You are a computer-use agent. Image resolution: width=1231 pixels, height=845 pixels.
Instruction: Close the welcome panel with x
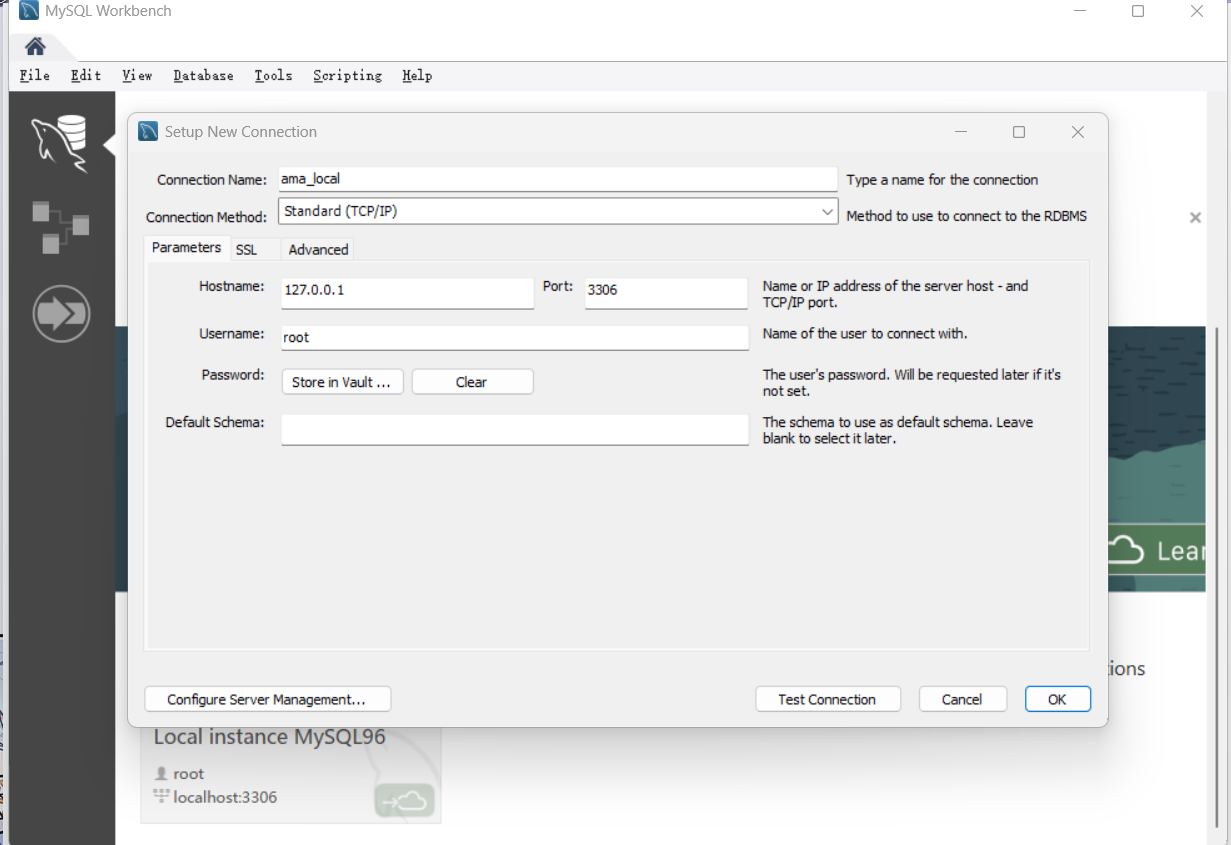click(1195, 217)
